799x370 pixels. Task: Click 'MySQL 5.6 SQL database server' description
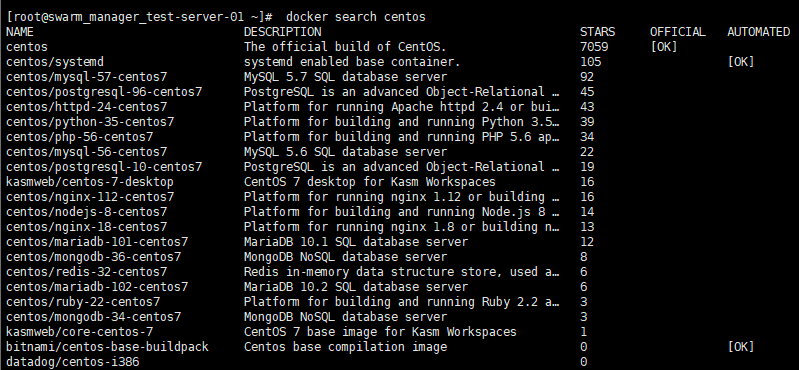[345, 152]
